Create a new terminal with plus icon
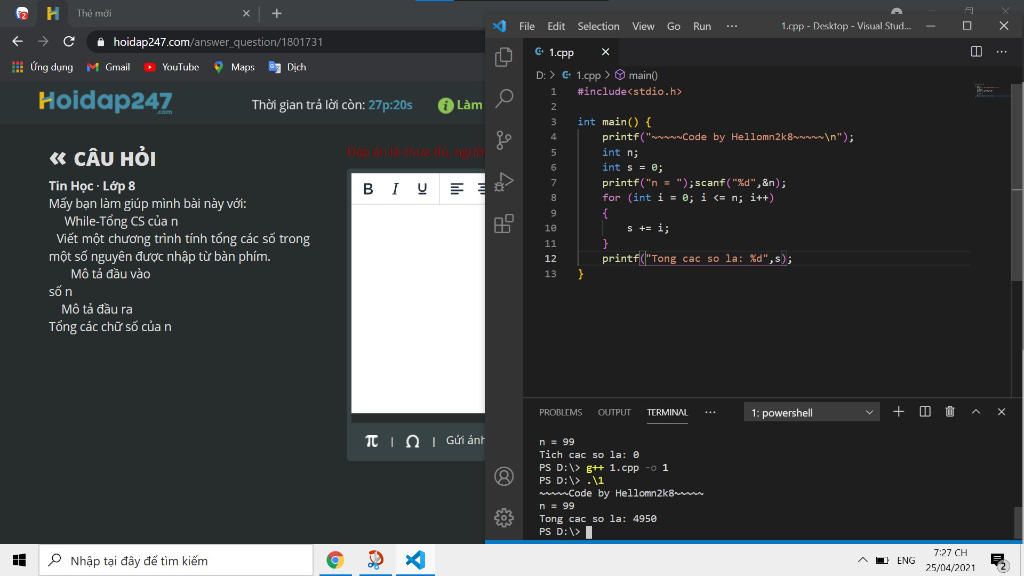 click(x=899, y=411)
